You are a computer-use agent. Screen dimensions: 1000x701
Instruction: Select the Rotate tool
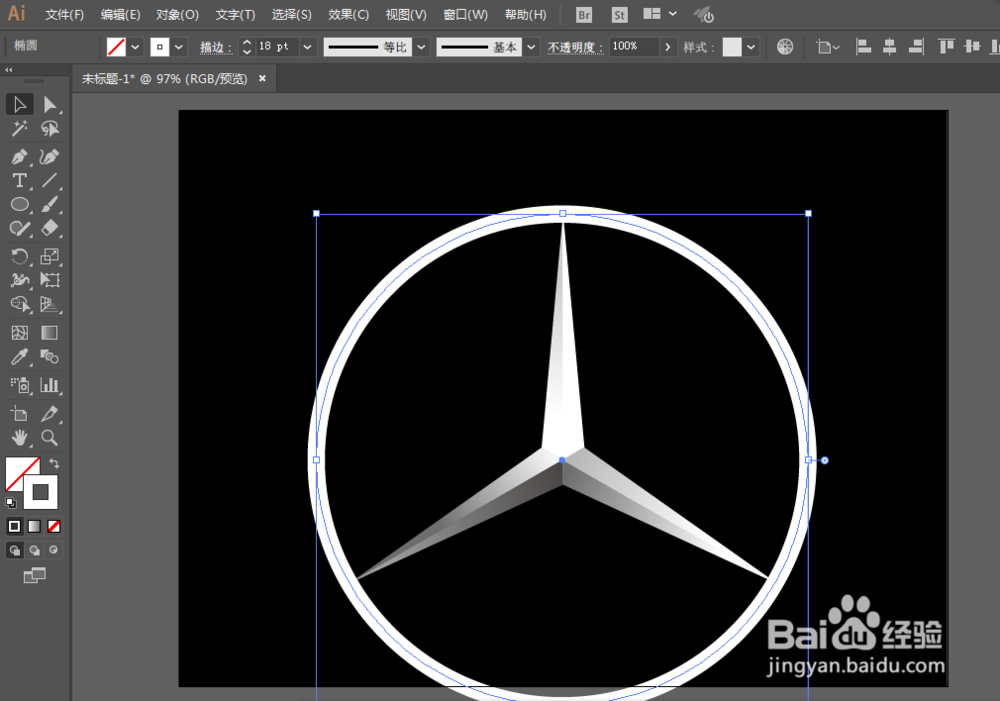[20, 256]
